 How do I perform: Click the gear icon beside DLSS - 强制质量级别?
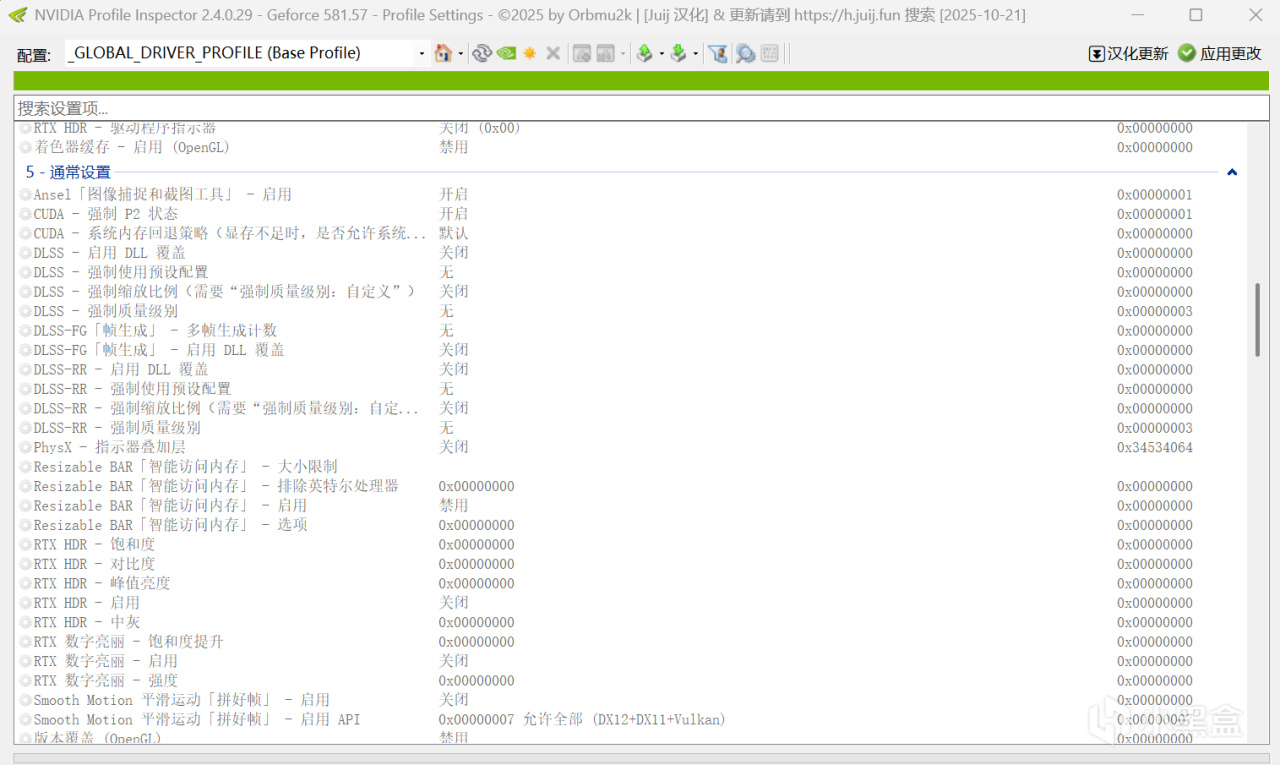coord(26,312)
